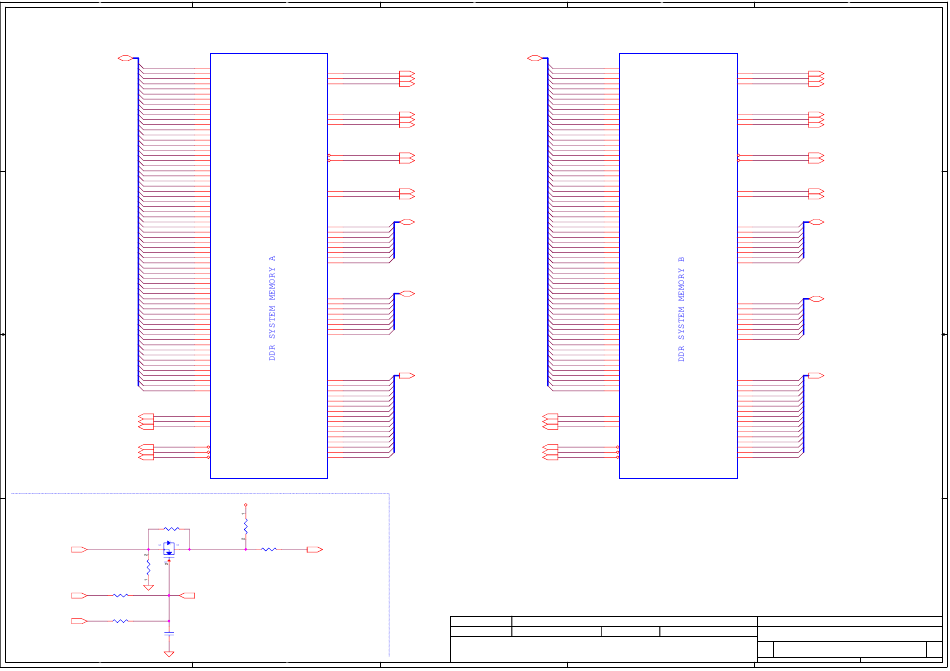Click the top-left bus port of Memory A
This screenshot has width=950, height=671.
coord(125,59)
